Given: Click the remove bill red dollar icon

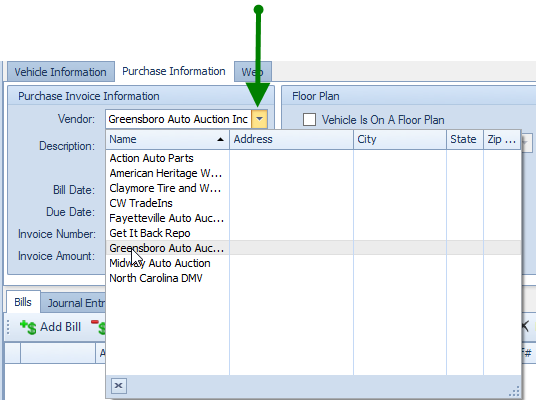Looking at the screenshot, I should [x=98, y=327].
